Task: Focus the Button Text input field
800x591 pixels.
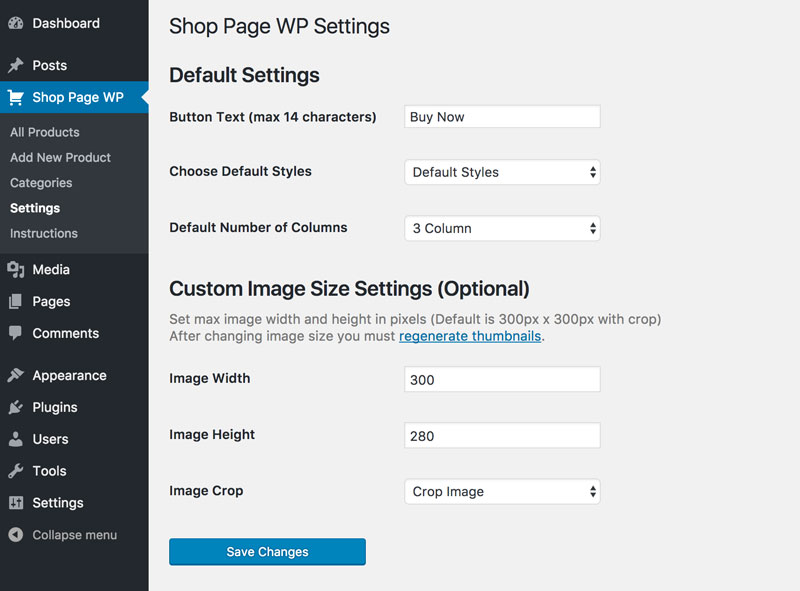Action: (502, 117)
